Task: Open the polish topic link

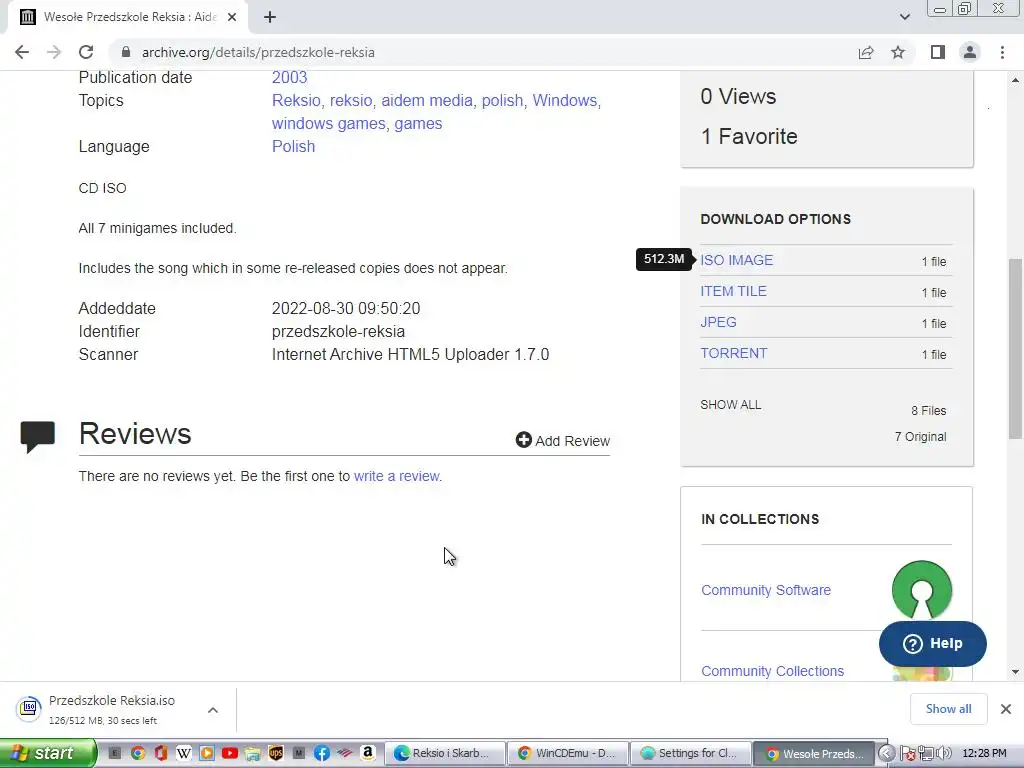Action: pos(502,101)
